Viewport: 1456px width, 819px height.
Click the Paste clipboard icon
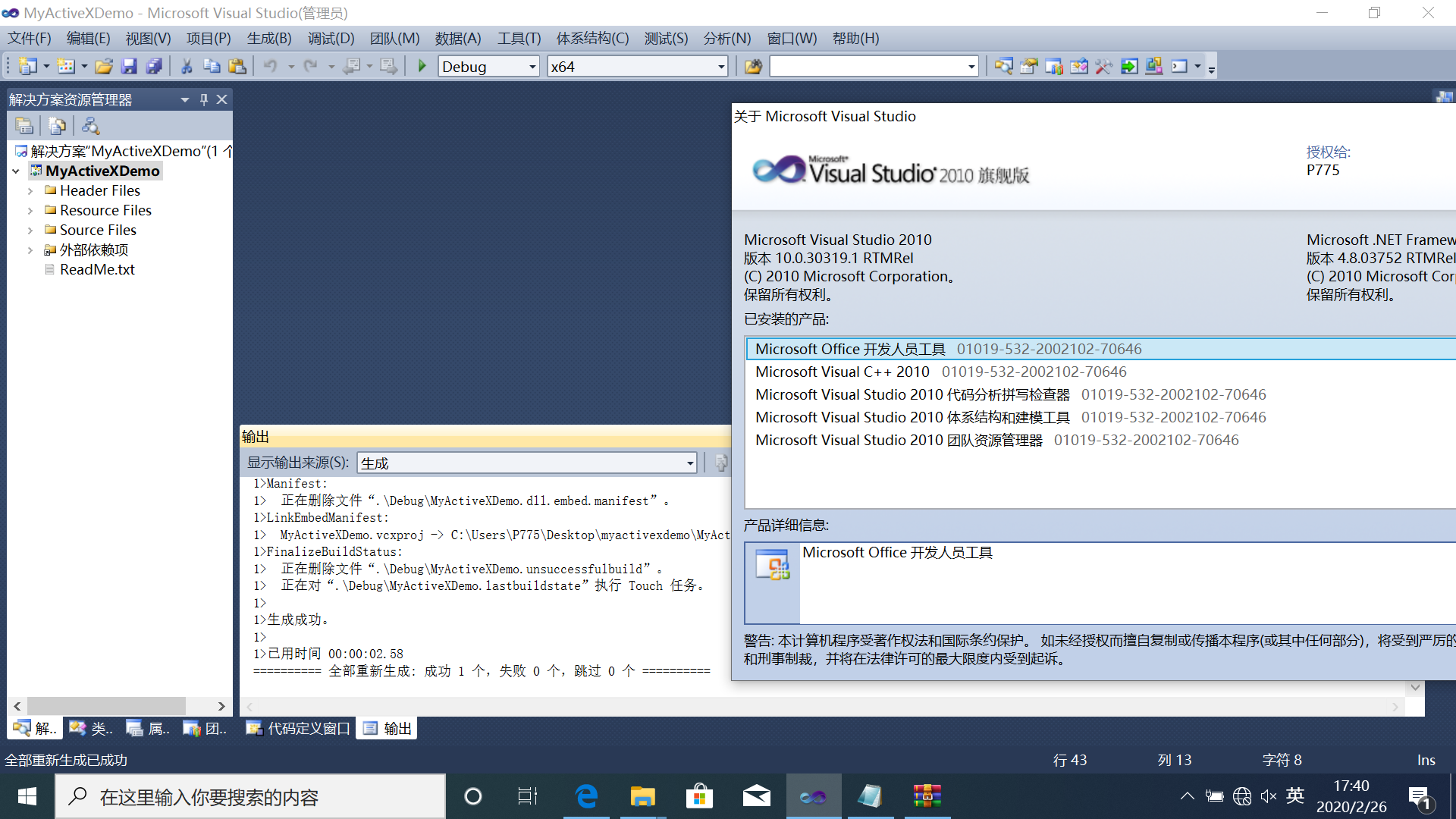pos(237,67)
